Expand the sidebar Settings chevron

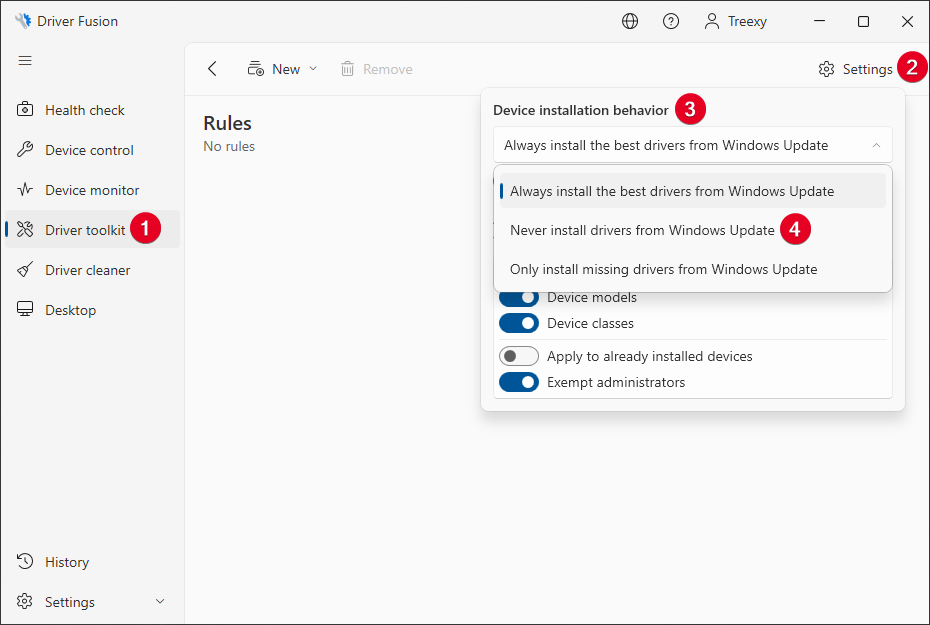coord(160,601)
